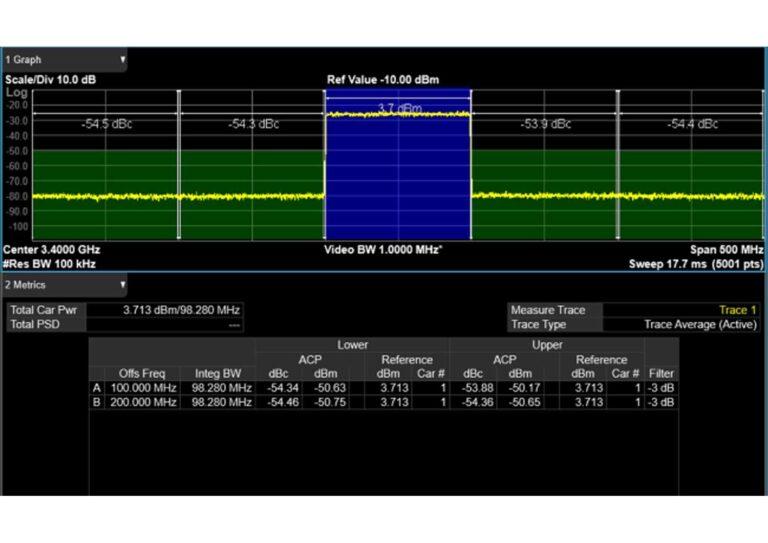Click the Log scale label on graph
The image size is (768, 543).
click(x=16, y=92)
